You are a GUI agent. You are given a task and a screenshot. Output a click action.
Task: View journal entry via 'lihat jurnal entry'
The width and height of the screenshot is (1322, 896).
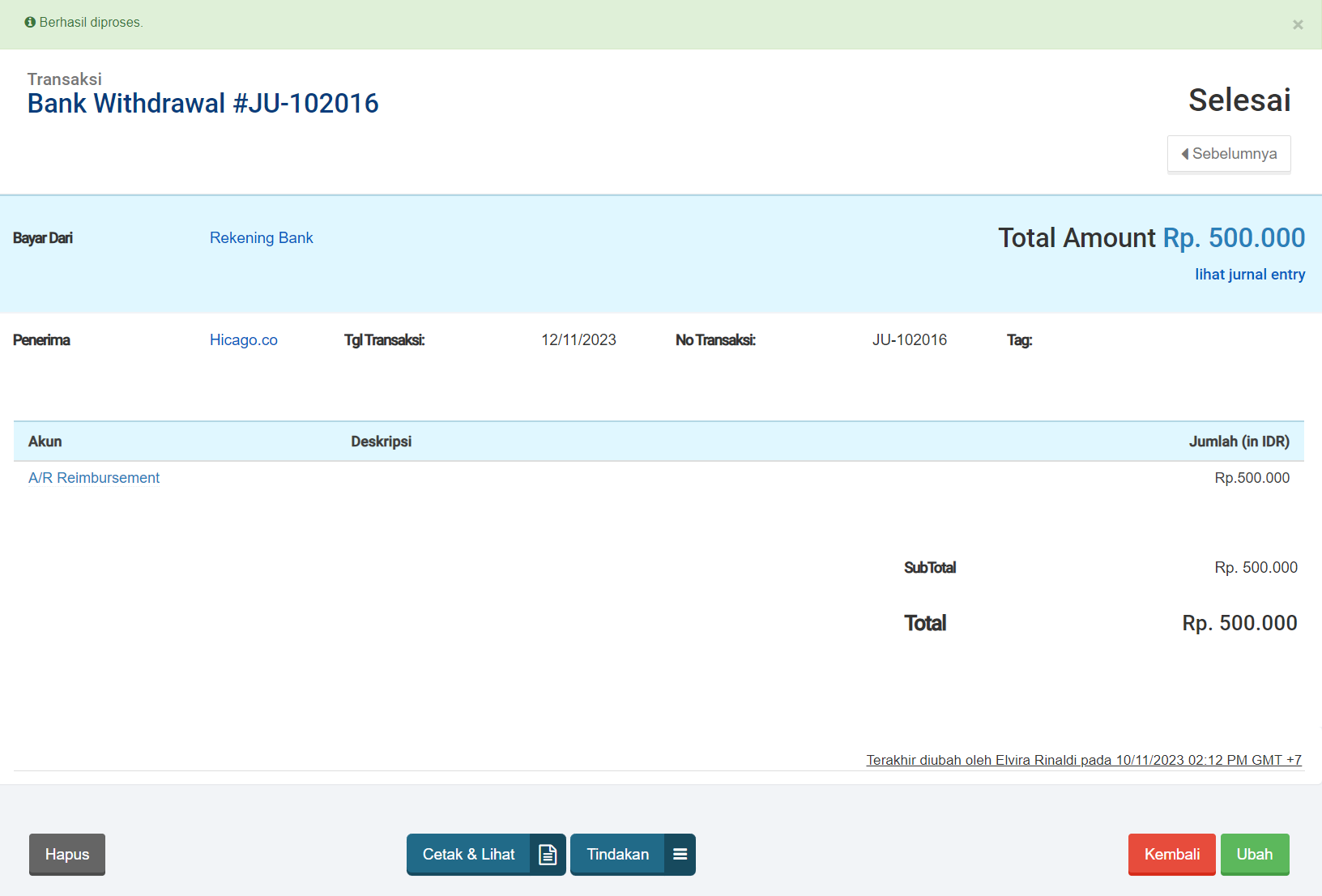click(x=1249, y=275)
